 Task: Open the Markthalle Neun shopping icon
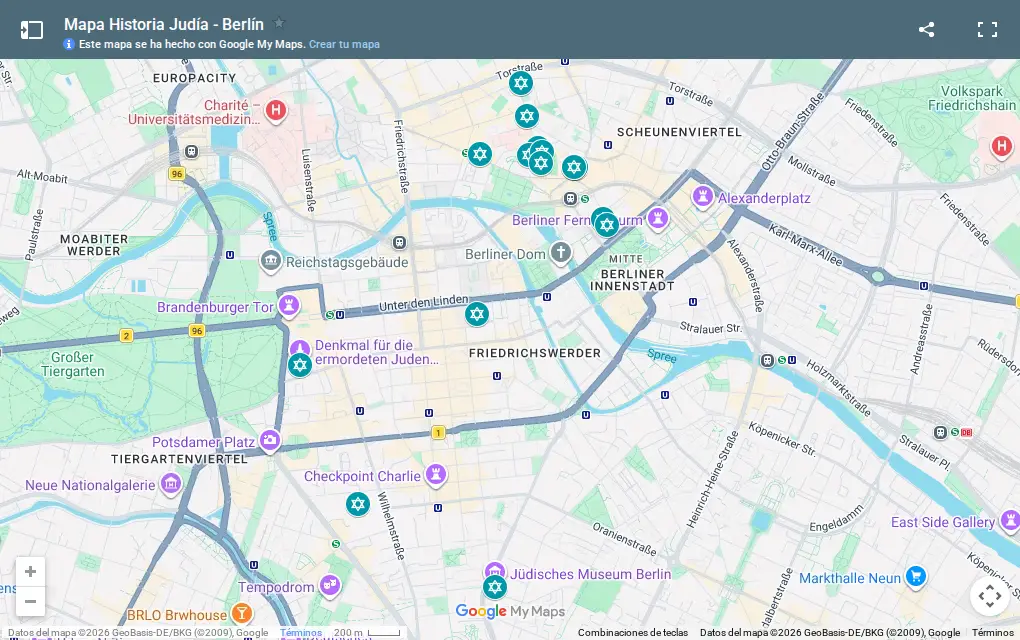tap(916, 576)
